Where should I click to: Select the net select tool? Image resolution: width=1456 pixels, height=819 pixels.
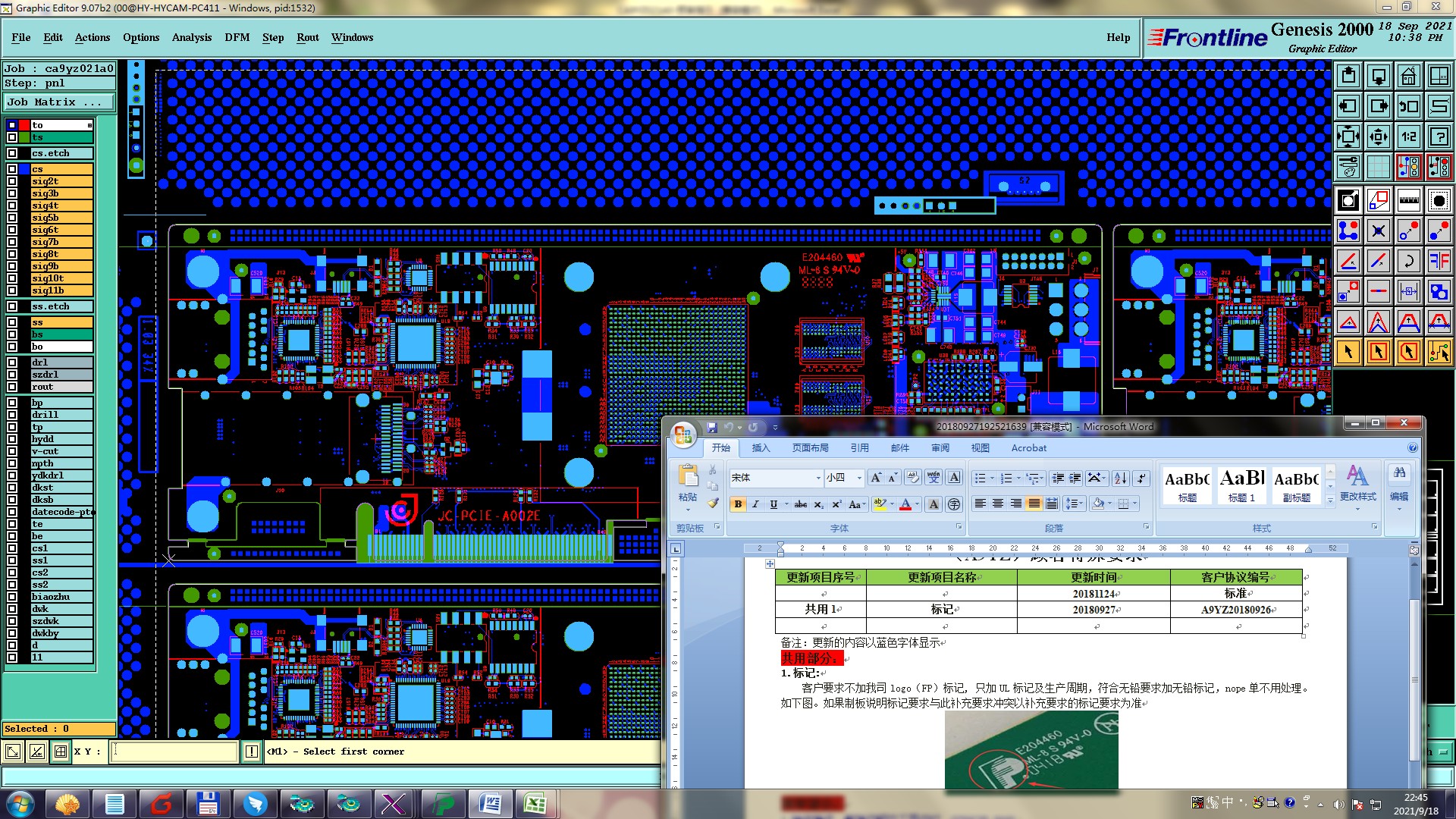(x=1439, y=352)
